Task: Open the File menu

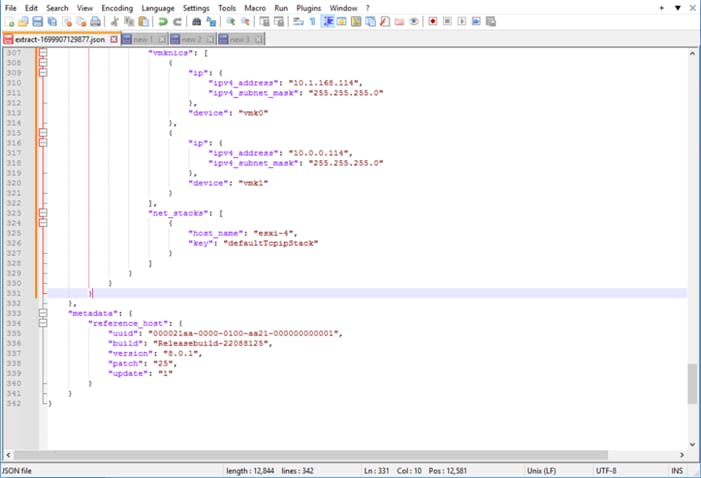Action: click(x=11, y=8)
